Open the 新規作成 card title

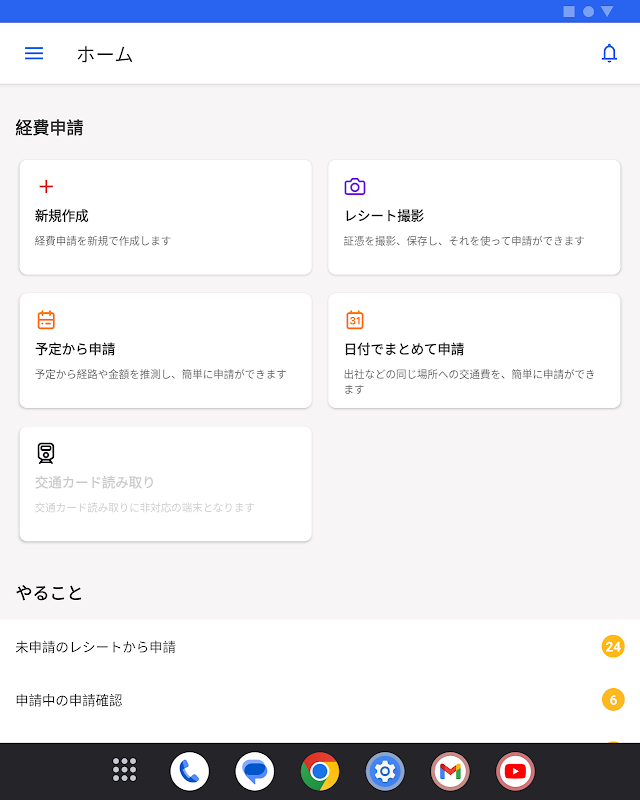(62, 216)
